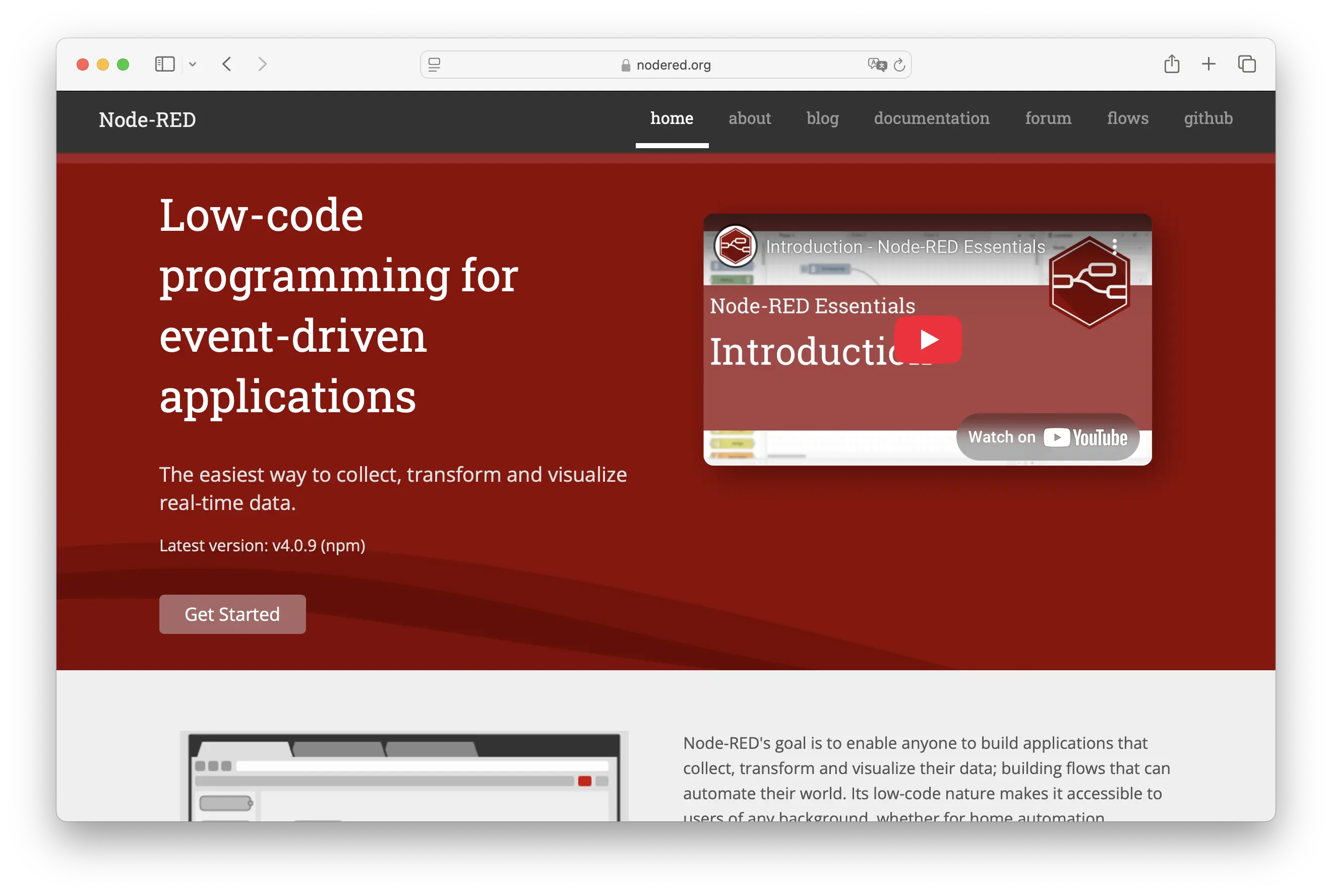Open the forum section from the navigation
This screenshot has height=896, width=1332.
click(x=1048, y=119)
